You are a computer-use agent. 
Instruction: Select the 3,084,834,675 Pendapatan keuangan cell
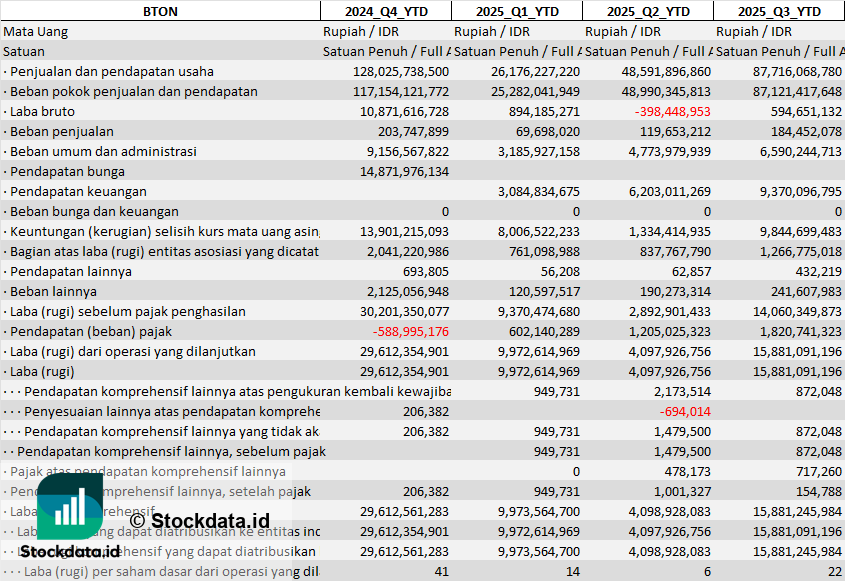pos(538,191)
